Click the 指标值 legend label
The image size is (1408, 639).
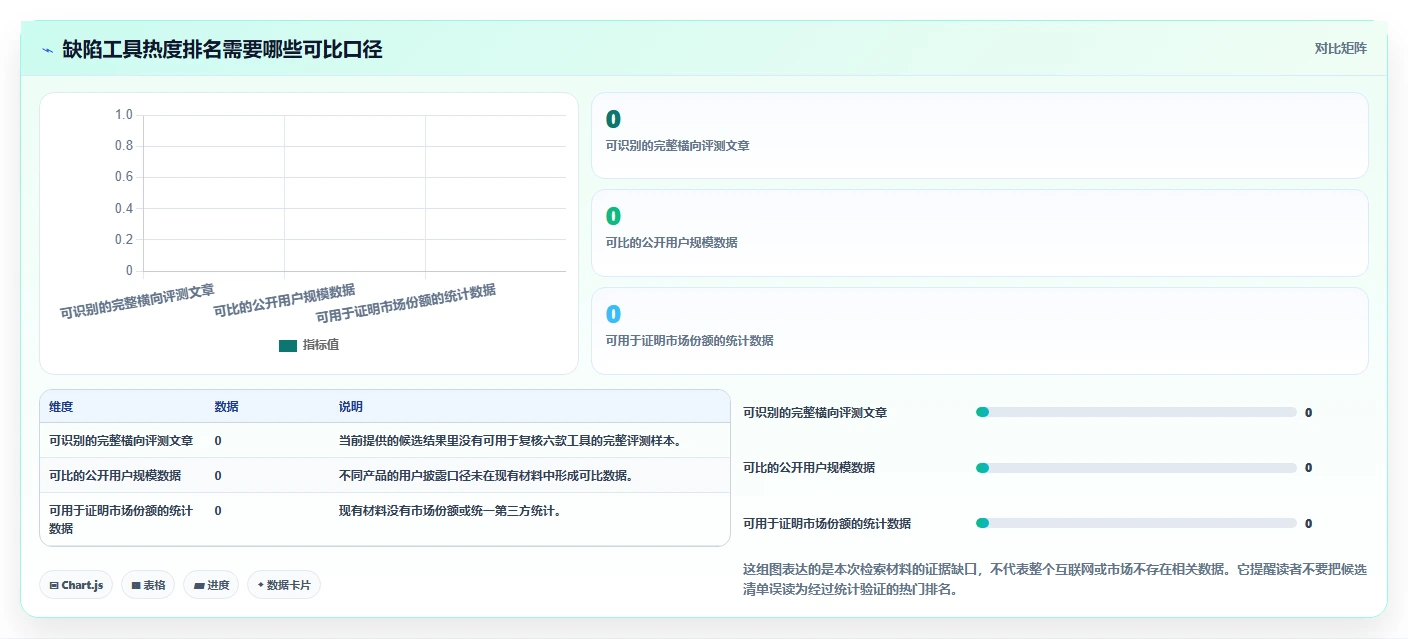pyautogui.click(x=321, y=345)
